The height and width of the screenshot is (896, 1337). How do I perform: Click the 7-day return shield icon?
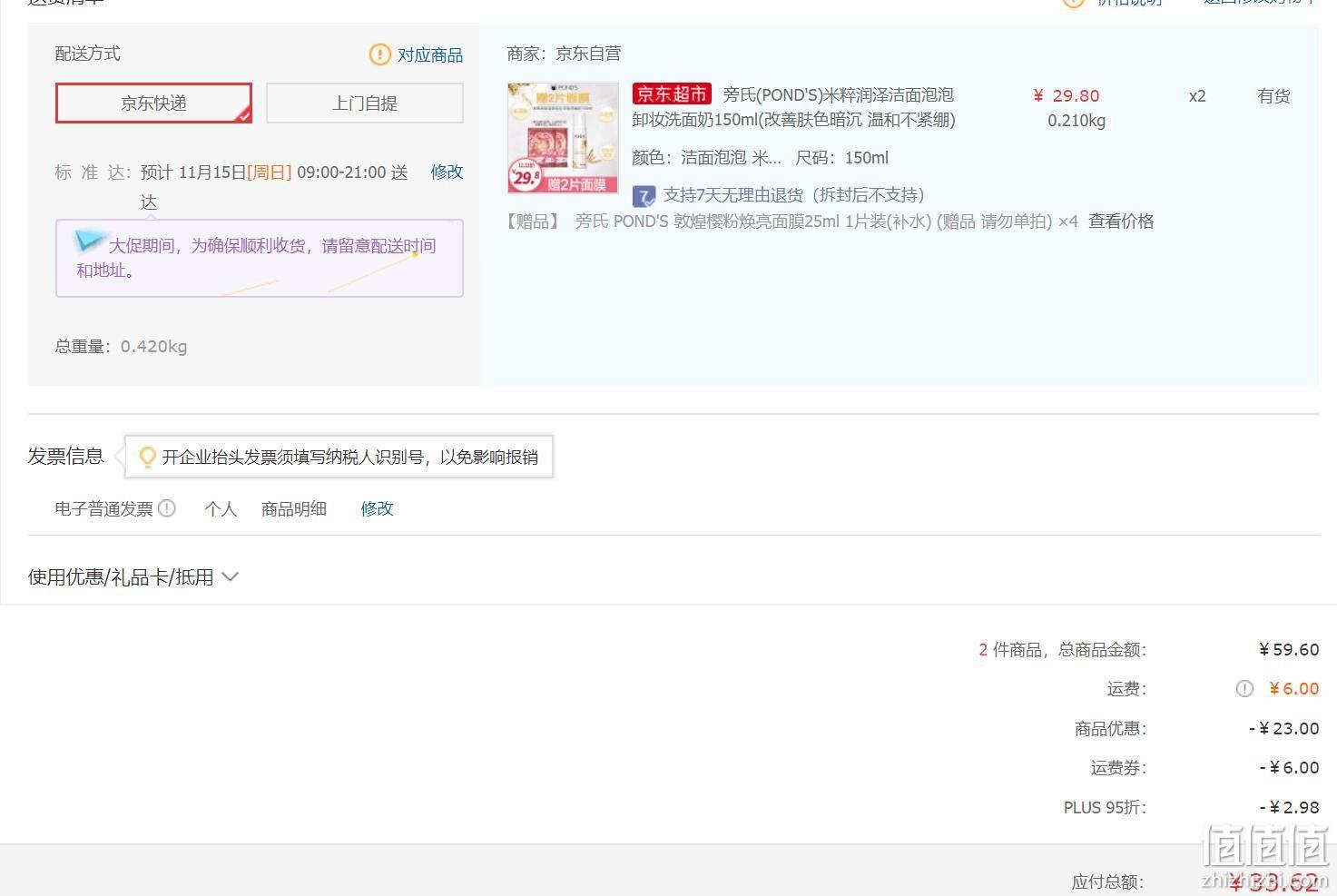644,195
